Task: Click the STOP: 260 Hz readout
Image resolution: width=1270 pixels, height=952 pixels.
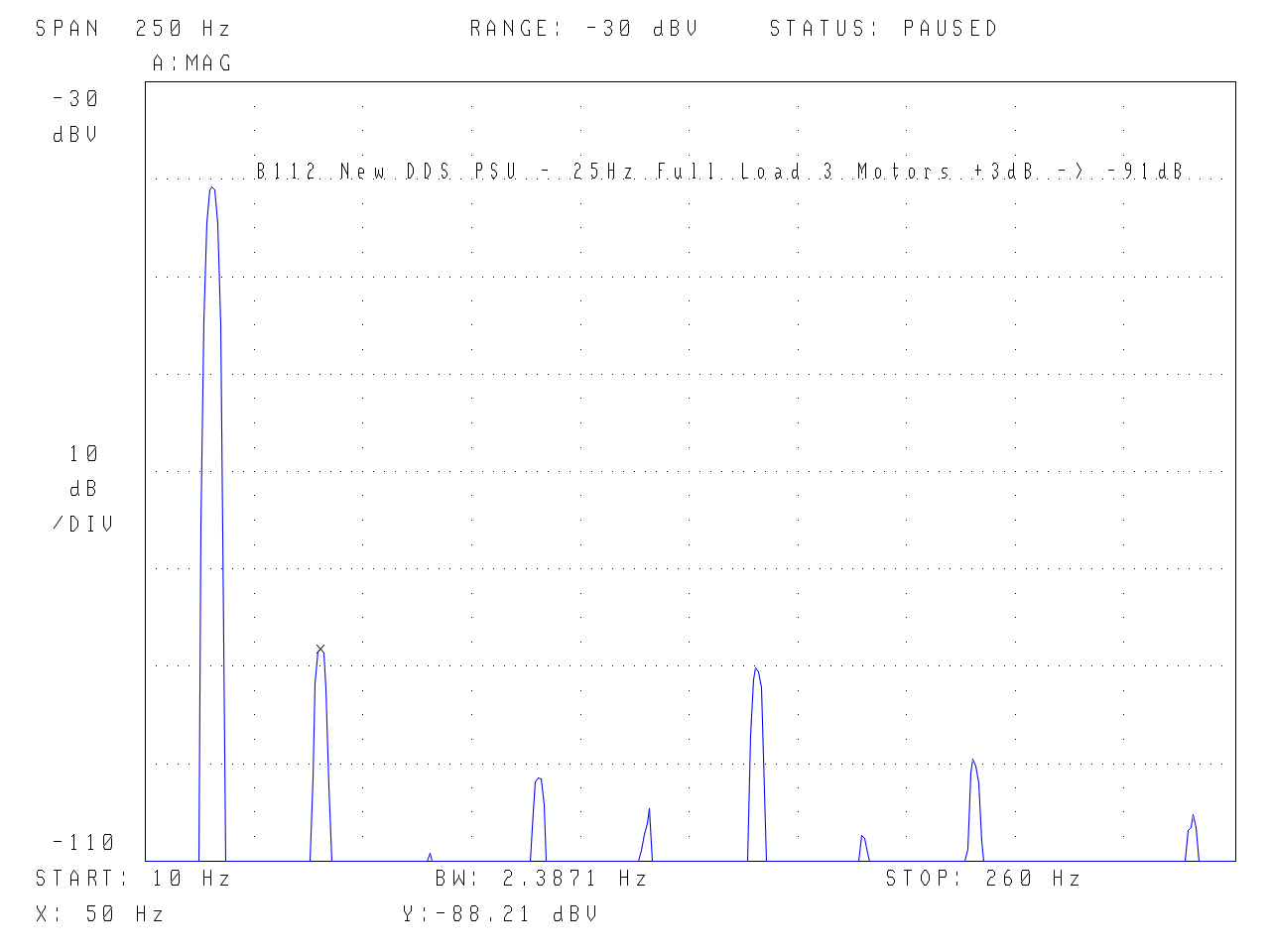Action: coord(982,879)
